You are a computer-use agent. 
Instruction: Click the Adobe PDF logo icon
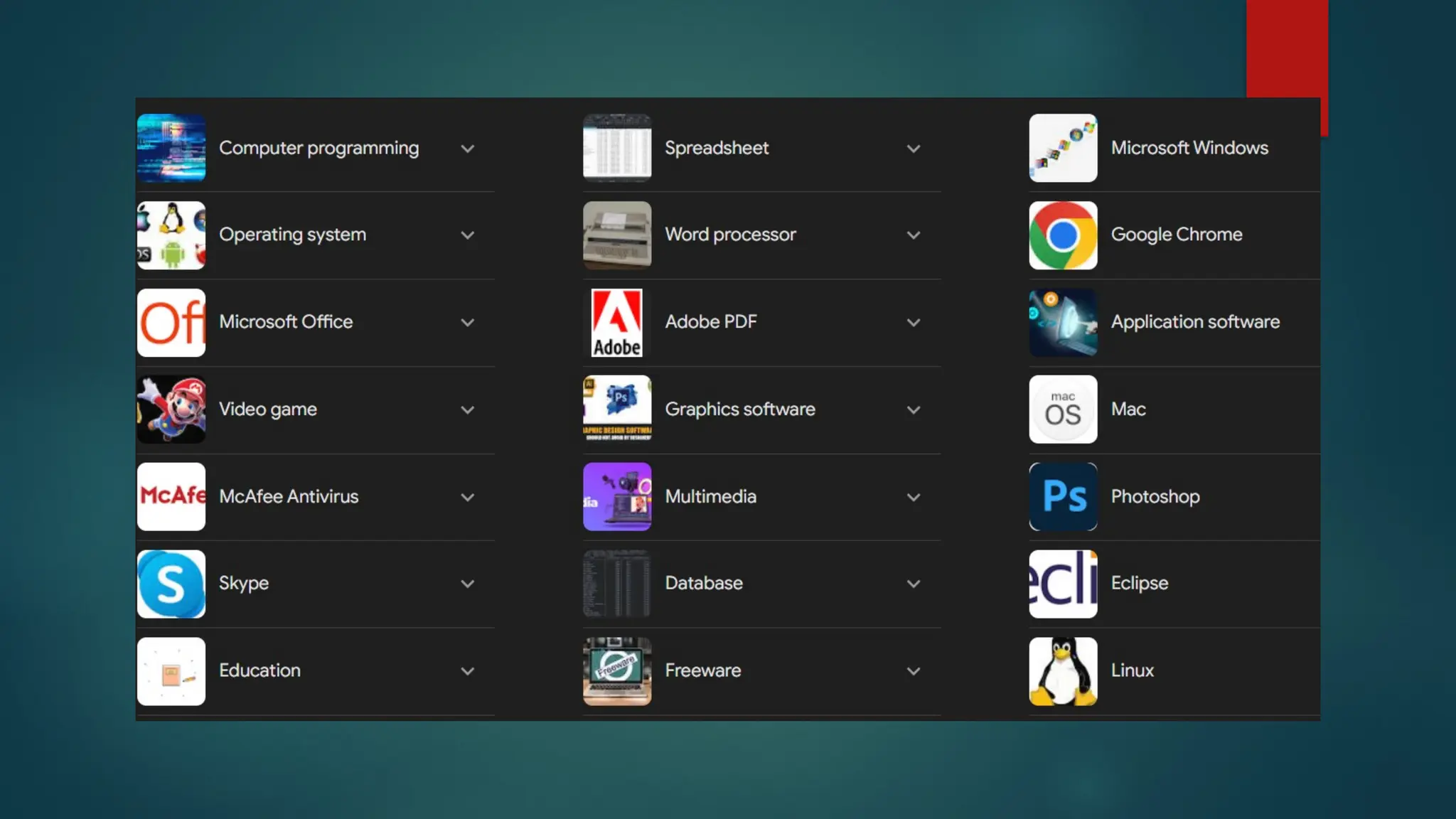(x=617, y=323)
